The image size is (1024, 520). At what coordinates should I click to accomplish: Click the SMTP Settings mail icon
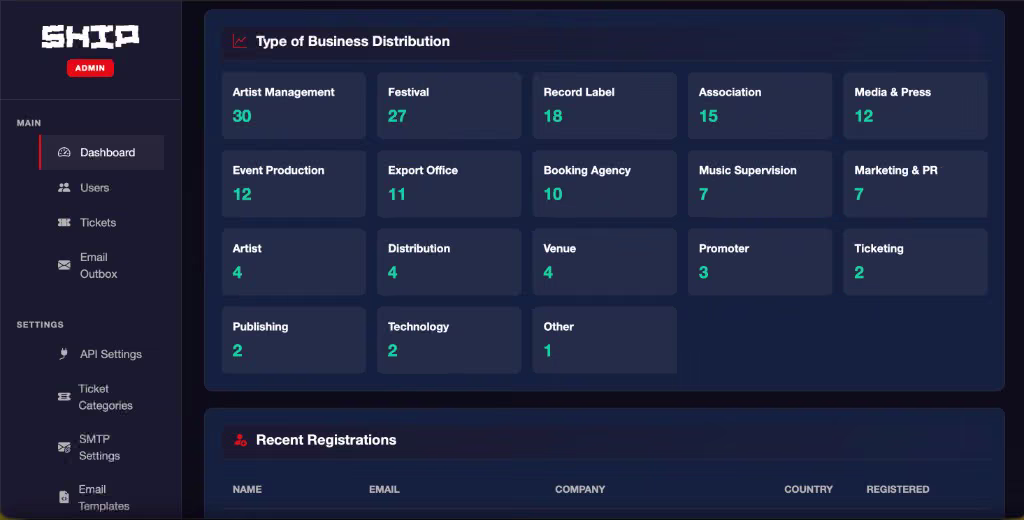point(64,447)
